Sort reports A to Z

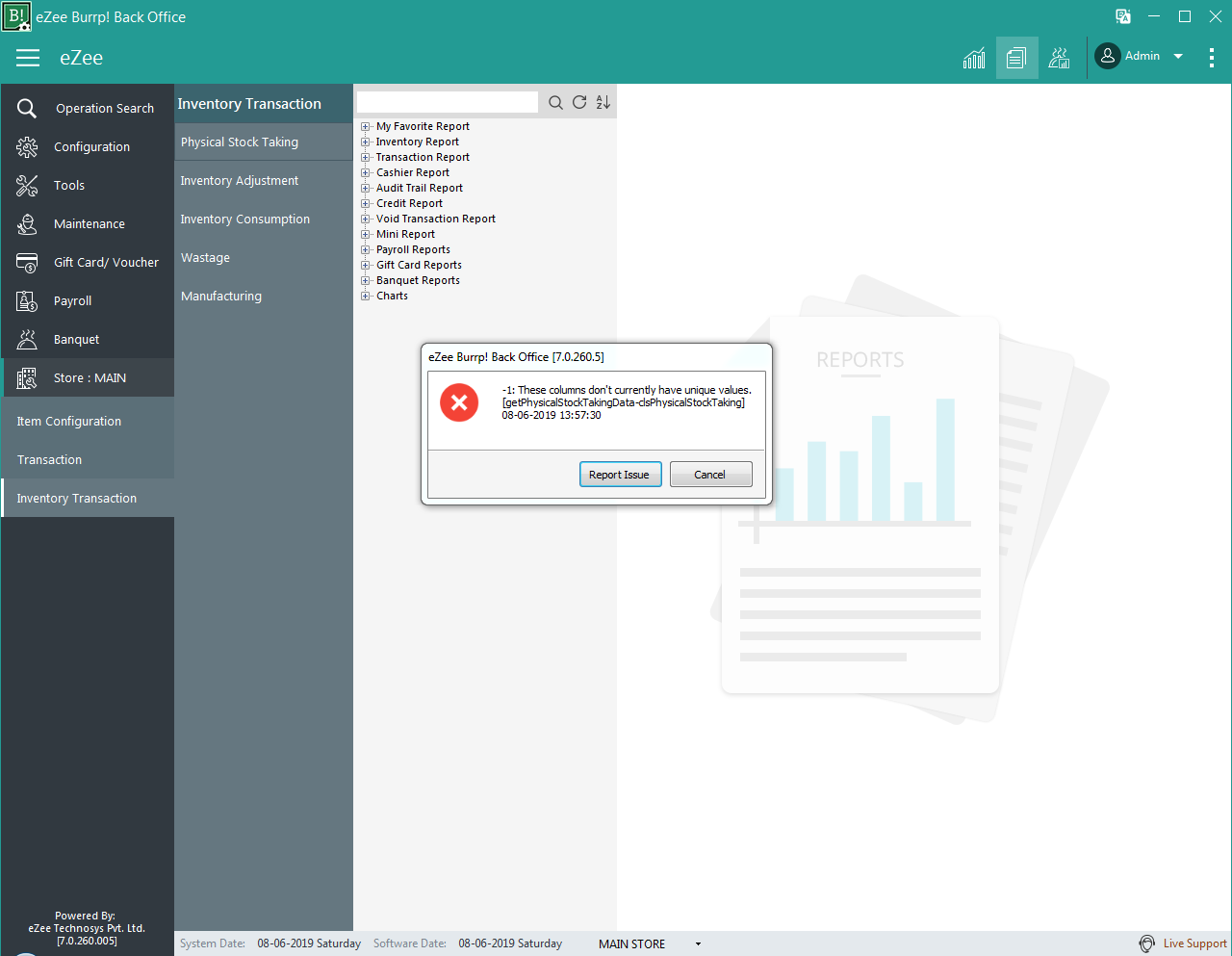[x=603, y=102]
